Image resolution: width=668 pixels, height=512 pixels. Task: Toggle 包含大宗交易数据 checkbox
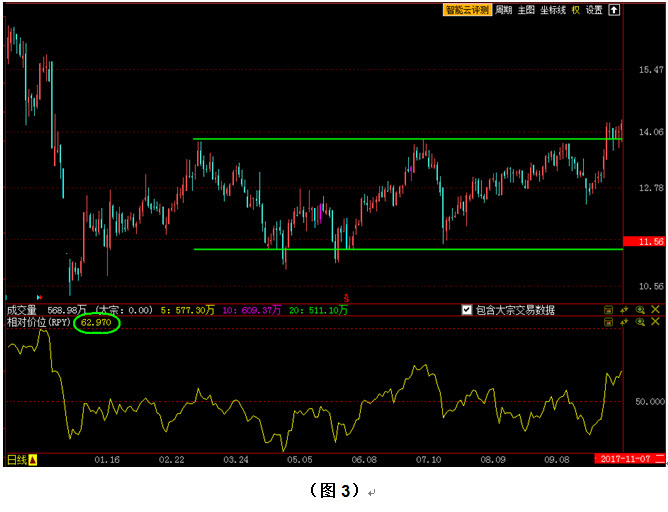pos(467,310)
